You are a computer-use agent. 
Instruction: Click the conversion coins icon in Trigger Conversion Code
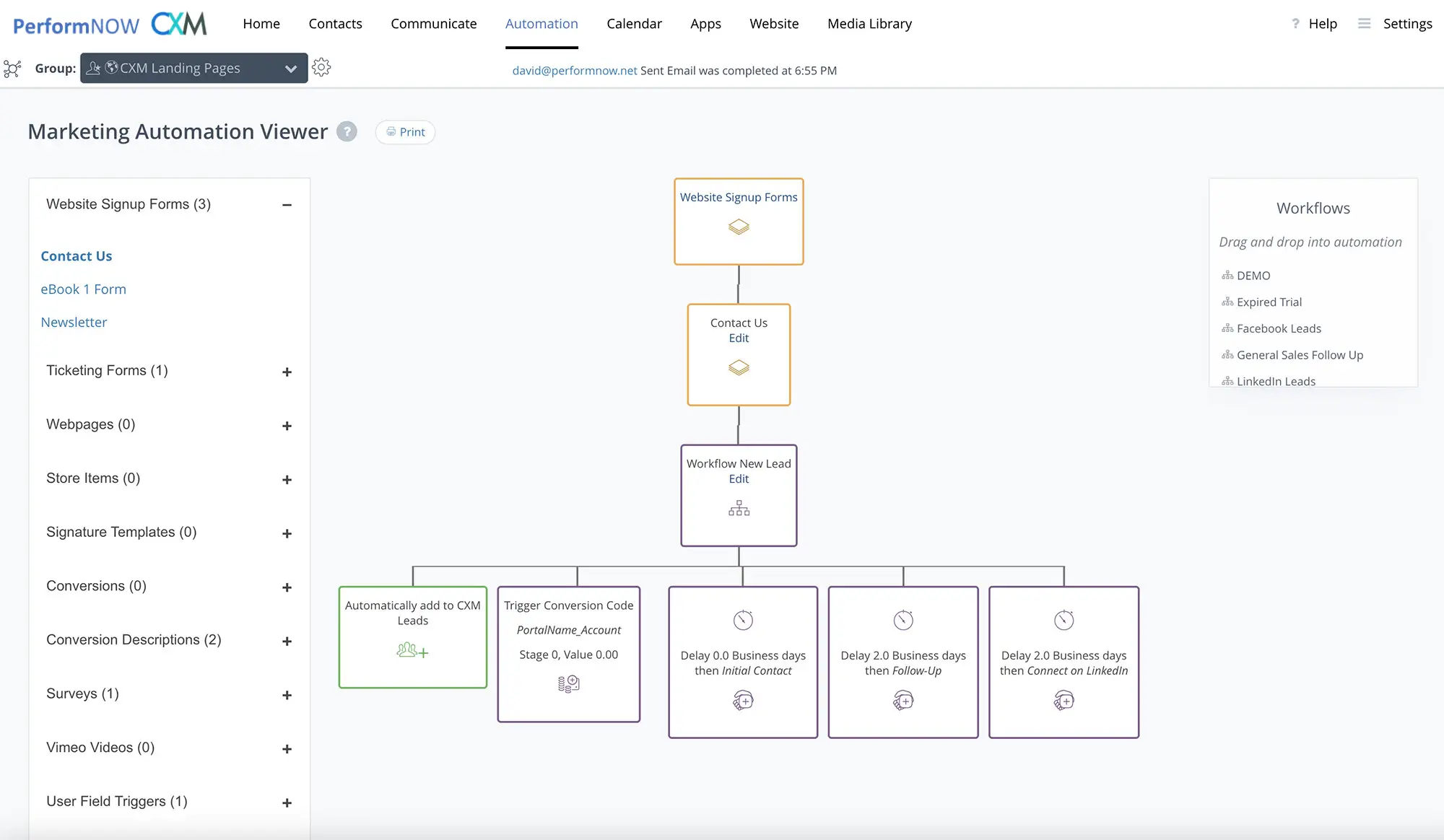pyautogui.click(x=568, y=683)
